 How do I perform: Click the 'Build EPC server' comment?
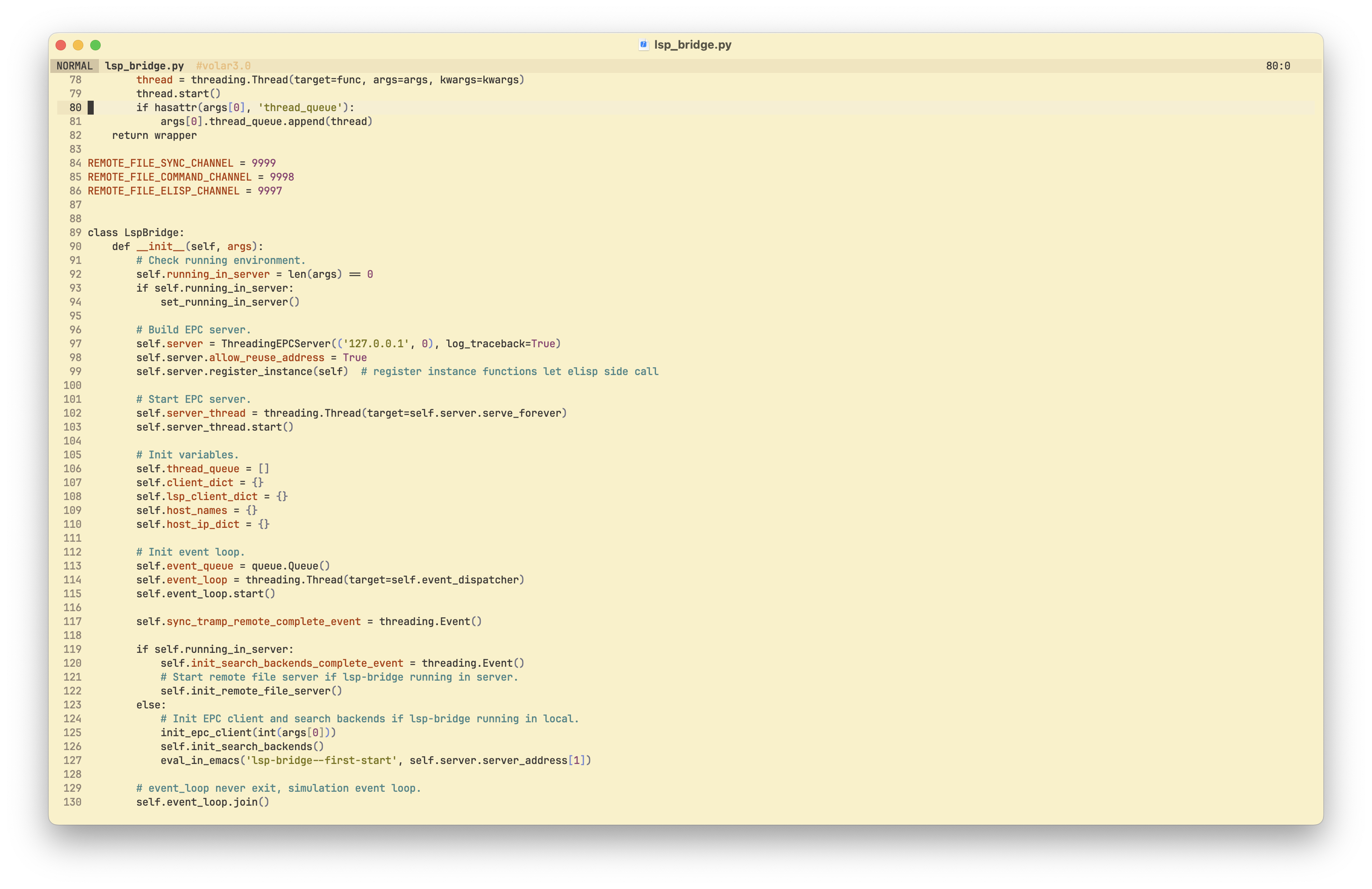click(x=193, y=330)
